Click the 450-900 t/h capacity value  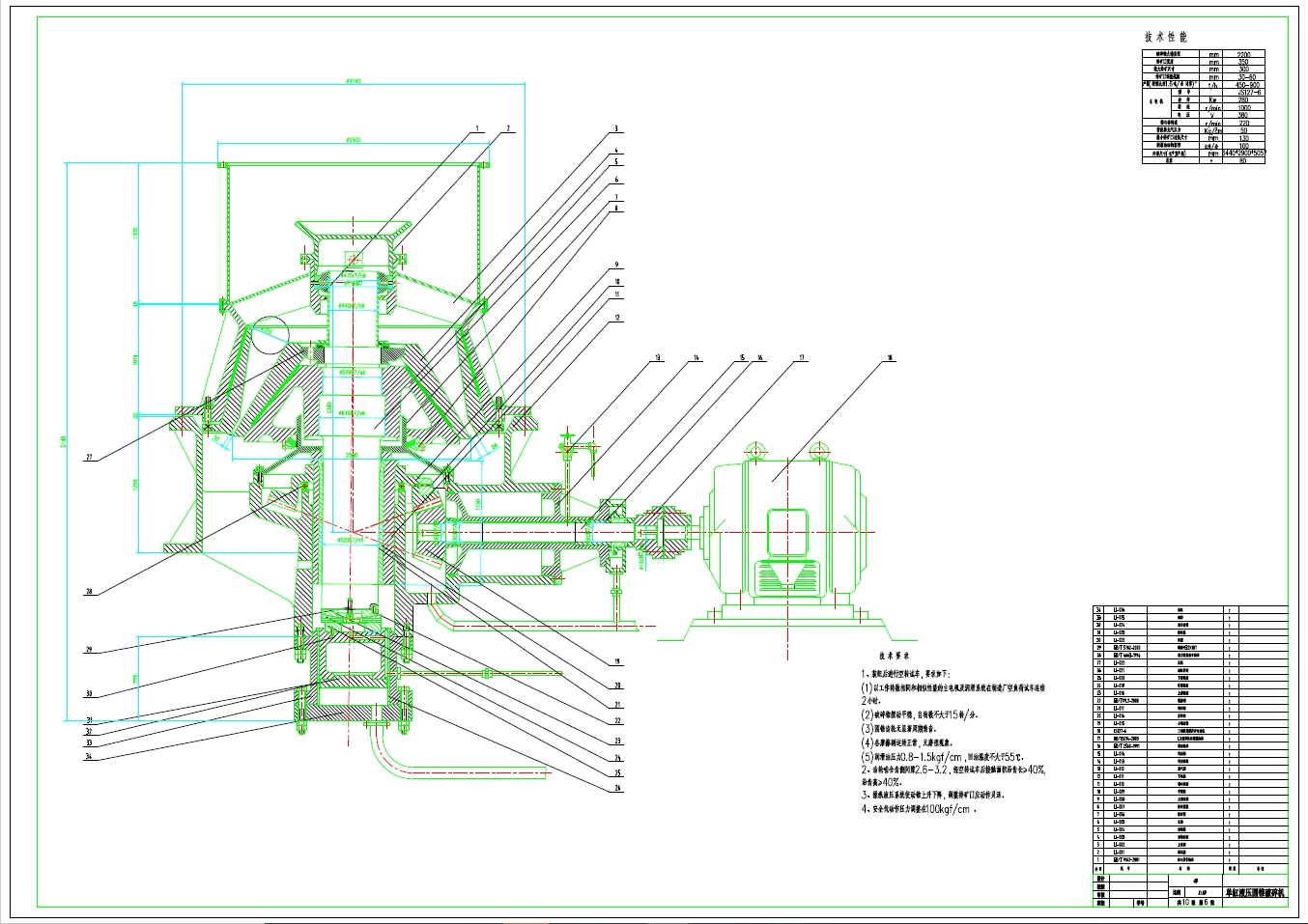(x=1247, y=85)
